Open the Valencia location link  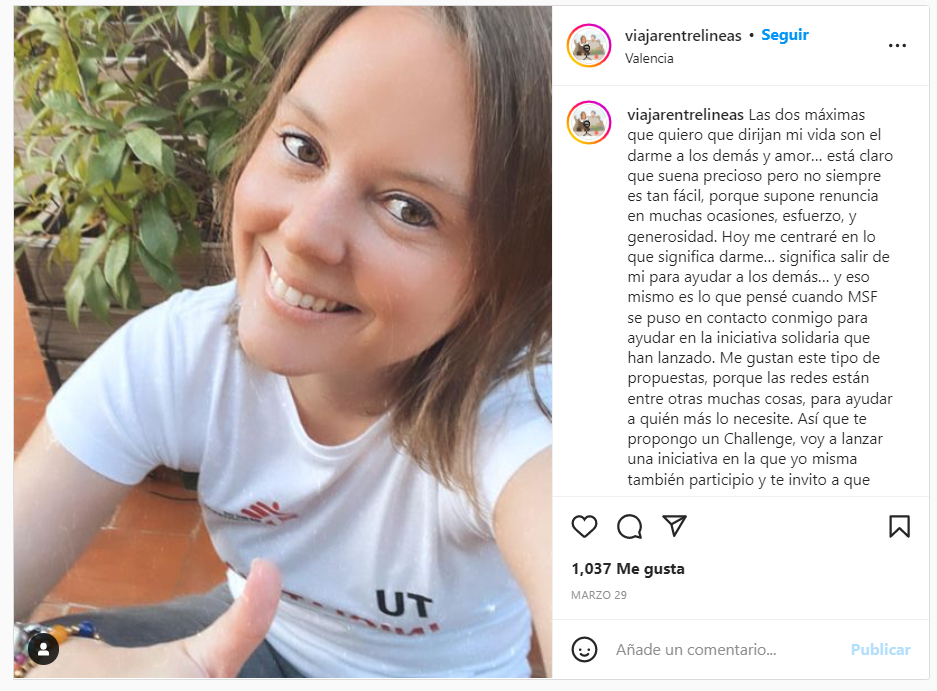pos(649,58)
